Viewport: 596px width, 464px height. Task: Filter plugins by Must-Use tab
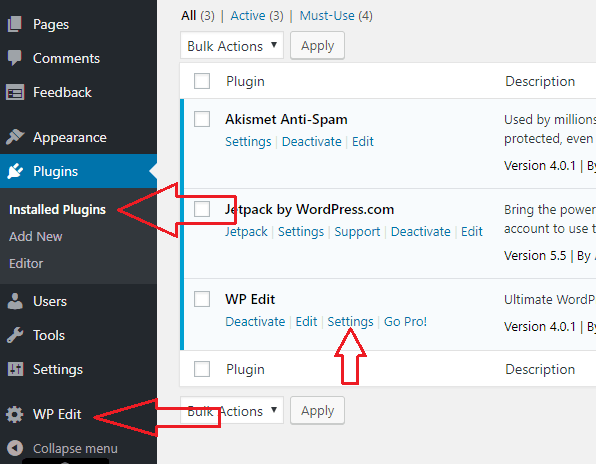point(336,16)
